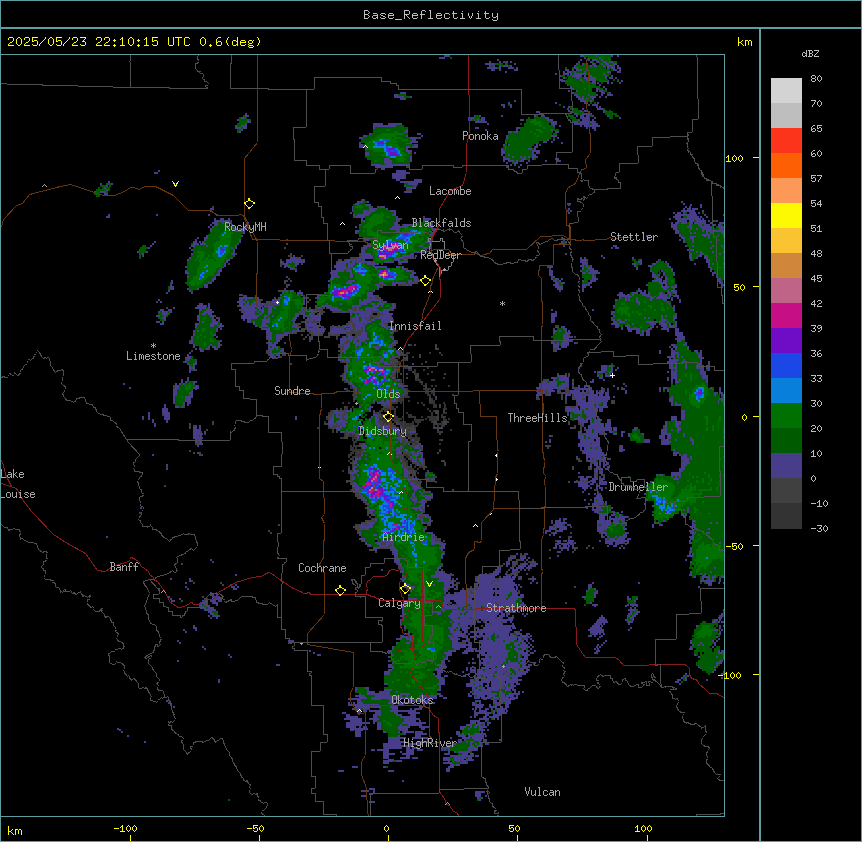Click the 50 tick label on bottom axis

[x=514, y=828]
